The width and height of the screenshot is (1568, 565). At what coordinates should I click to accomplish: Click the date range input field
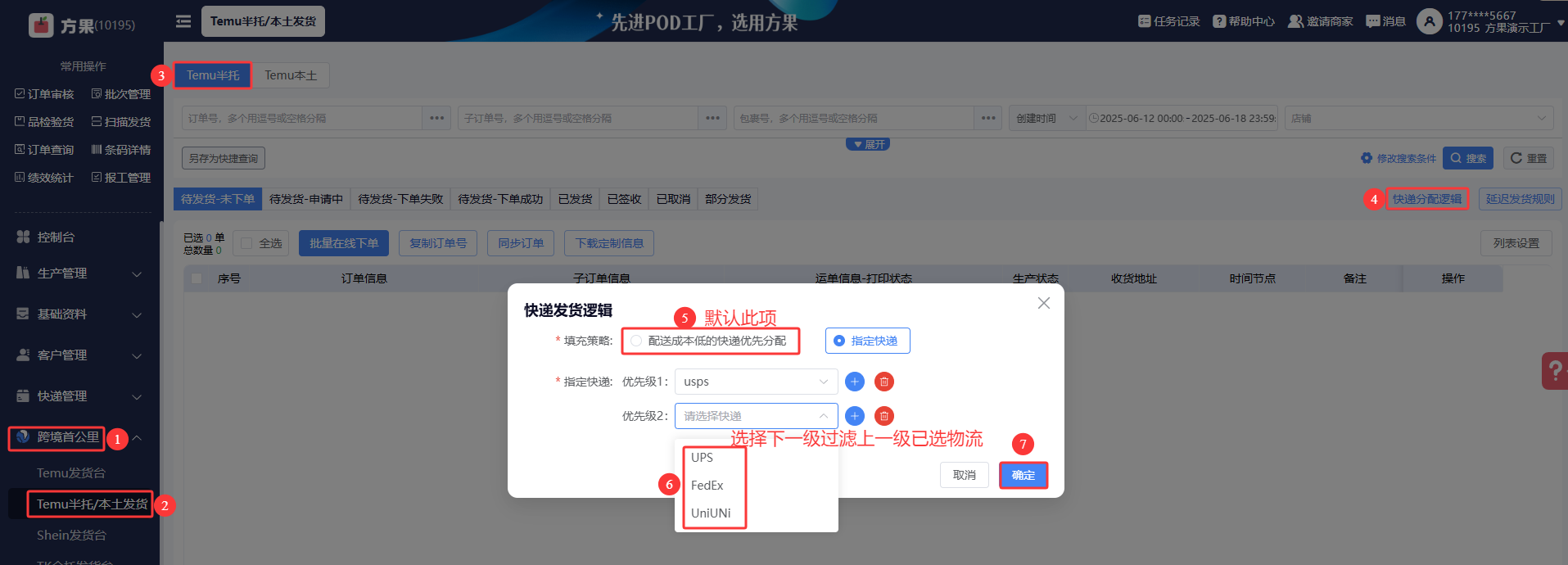tap(1182, 118)
